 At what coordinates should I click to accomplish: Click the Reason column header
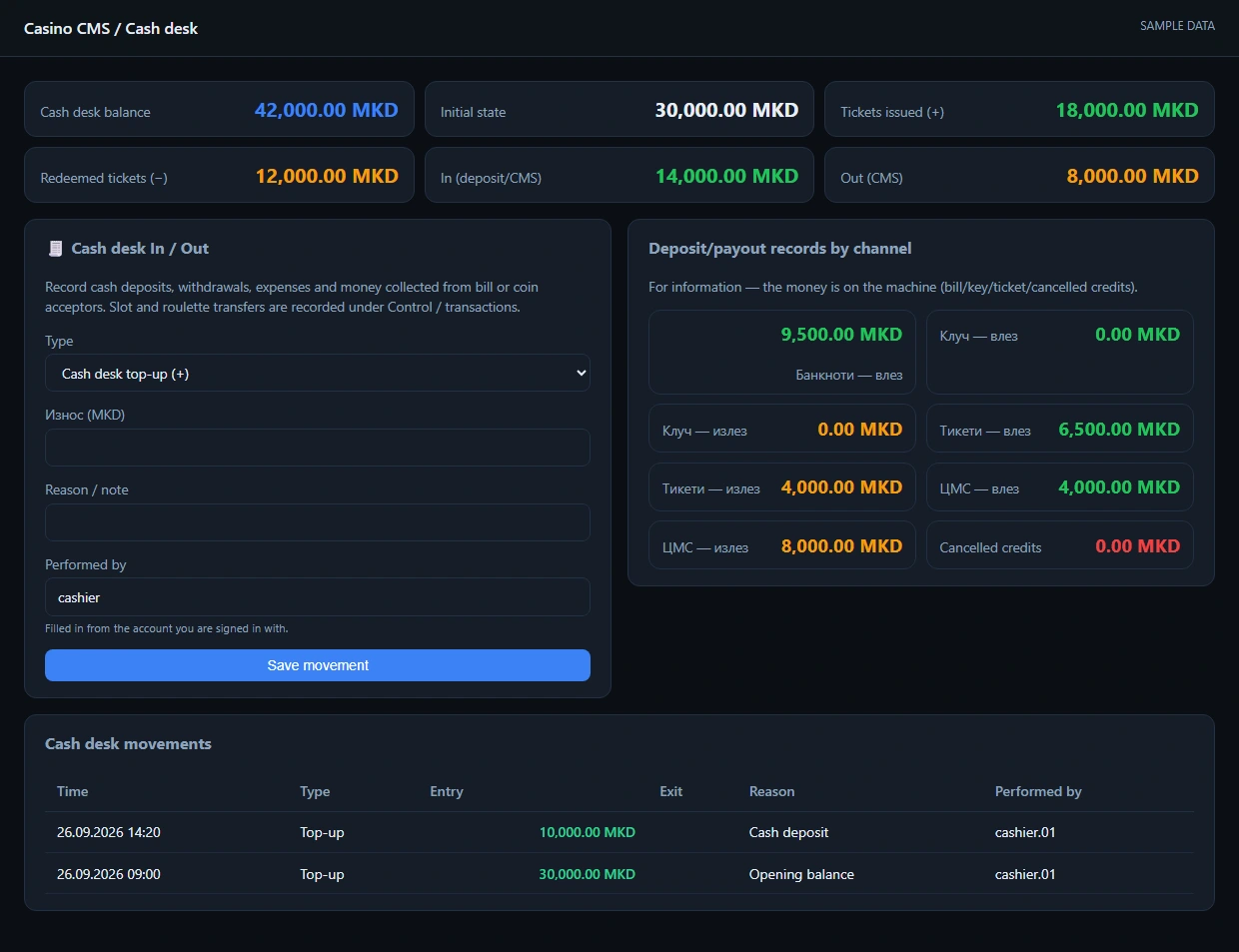pyautogui.click(x=772, y=791)
